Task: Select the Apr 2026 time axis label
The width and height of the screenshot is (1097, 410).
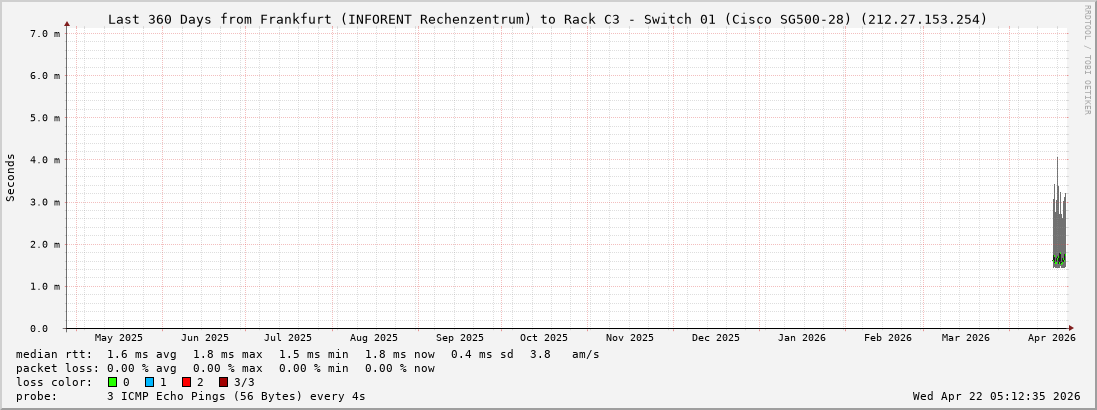Action: (x=1051, y=338)
